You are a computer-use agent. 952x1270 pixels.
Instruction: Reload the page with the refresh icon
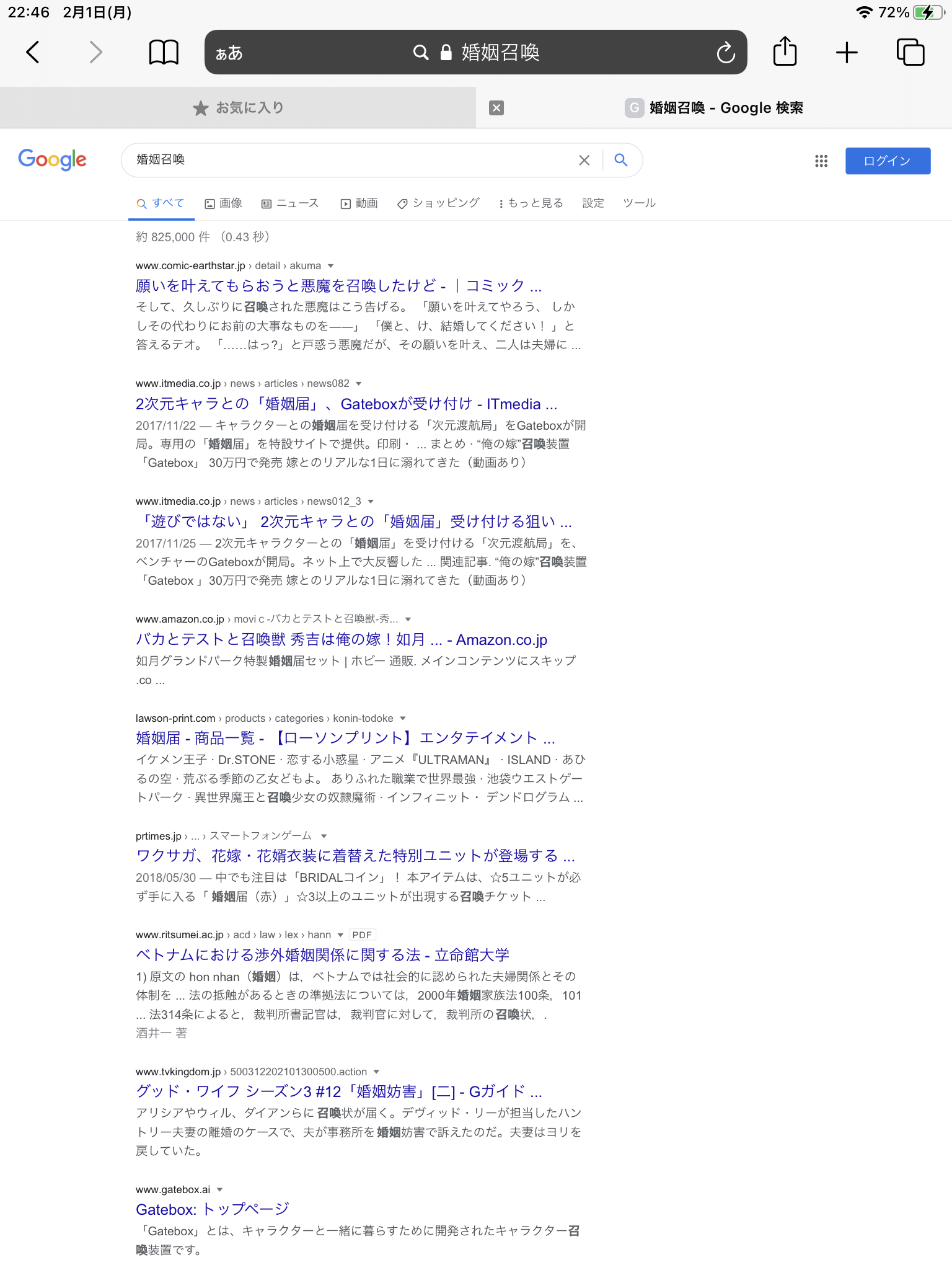click(x=726, y=53)
